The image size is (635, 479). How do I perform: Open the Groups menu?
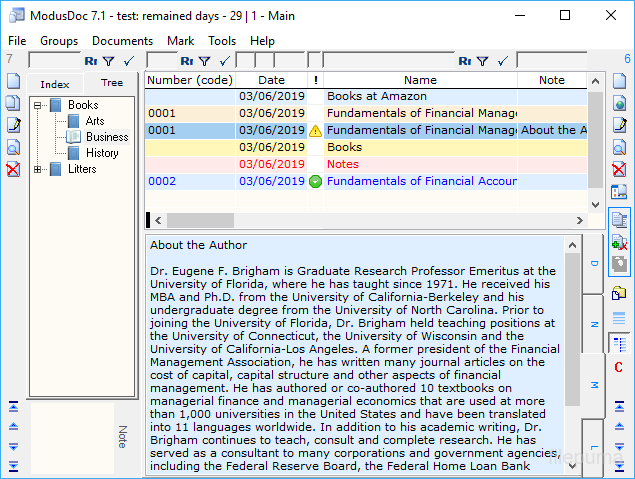click(x=59, y=41)
